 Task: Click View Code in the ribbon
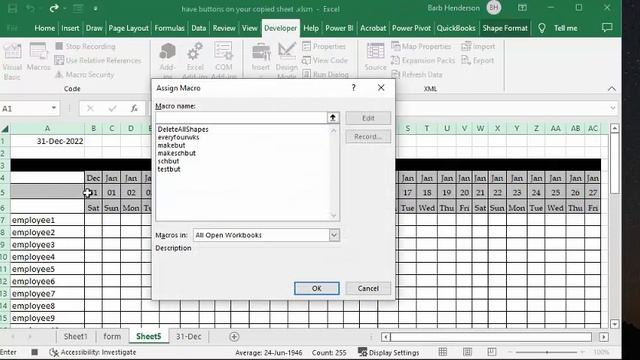pos(325,60)
